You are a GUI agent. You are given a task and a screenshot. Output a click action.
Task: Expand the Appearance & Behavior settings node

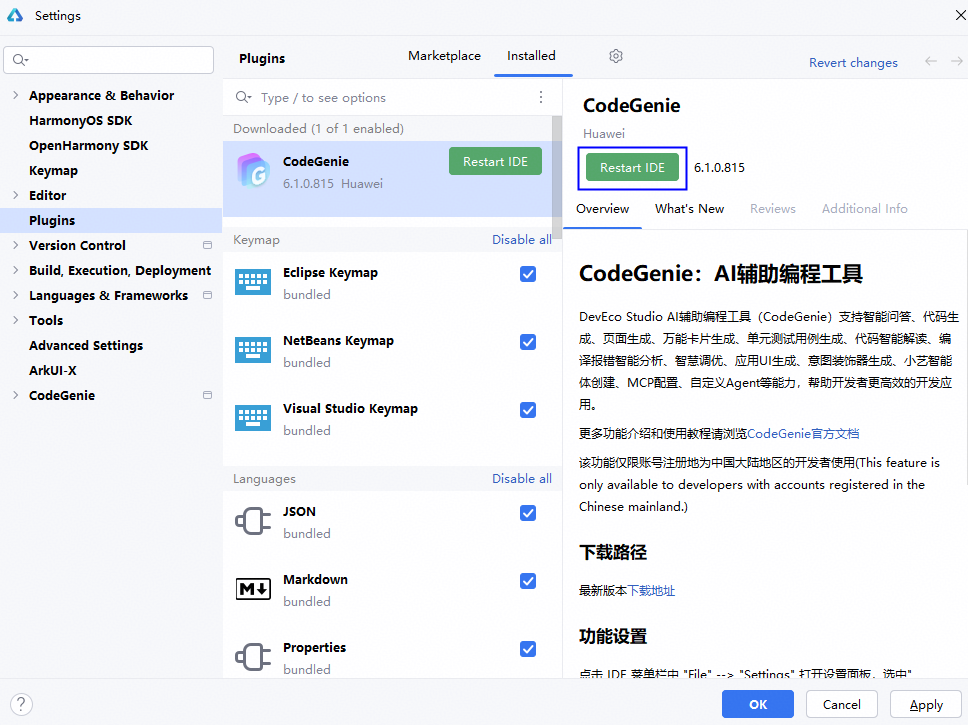[15, 96]
